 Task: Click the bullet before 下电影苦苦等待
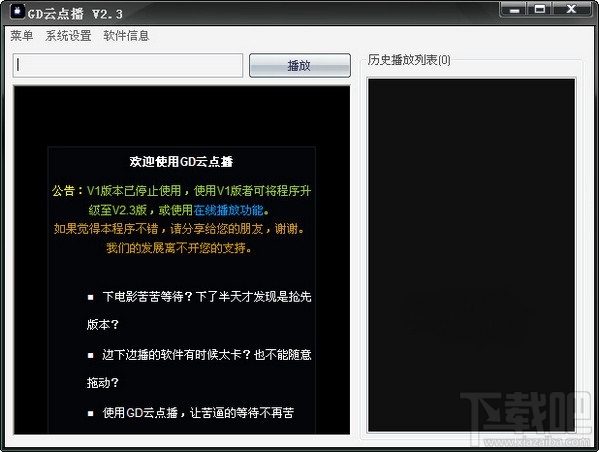point(91,297)
